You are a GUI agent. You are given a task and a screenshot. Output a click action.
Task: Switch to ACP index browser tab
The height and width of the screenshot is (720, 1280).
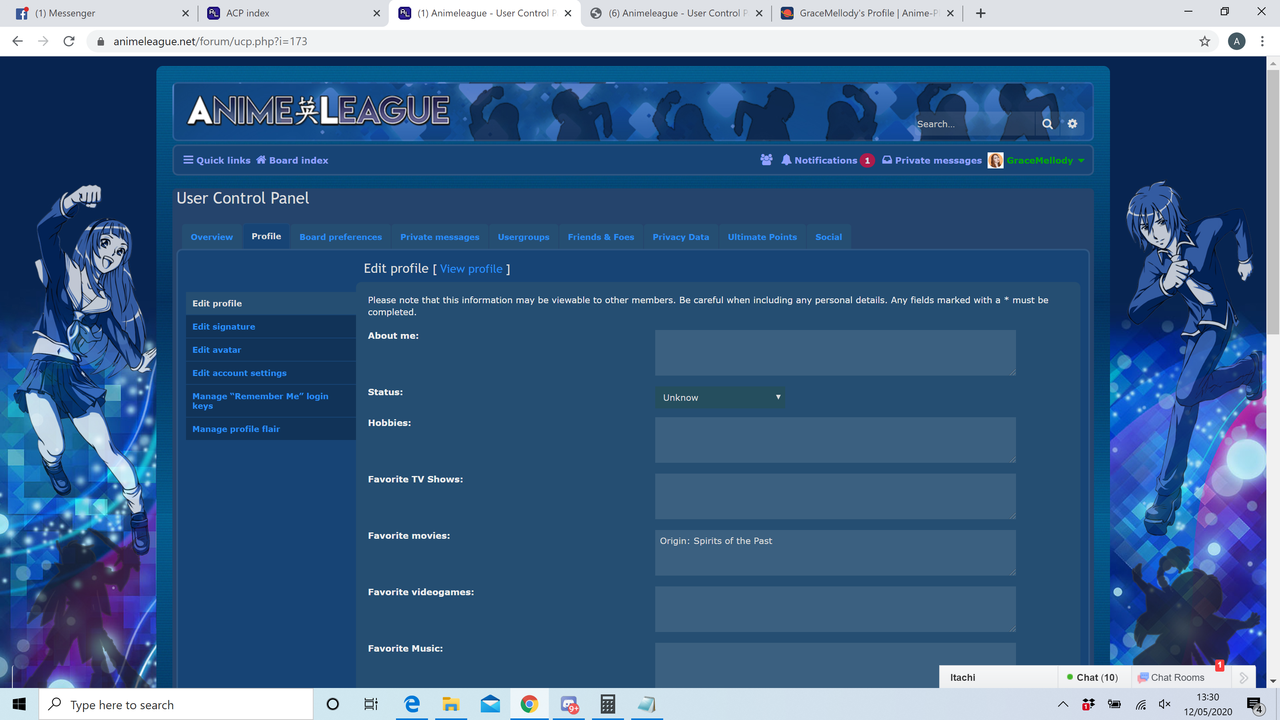(x=292, y=13)
